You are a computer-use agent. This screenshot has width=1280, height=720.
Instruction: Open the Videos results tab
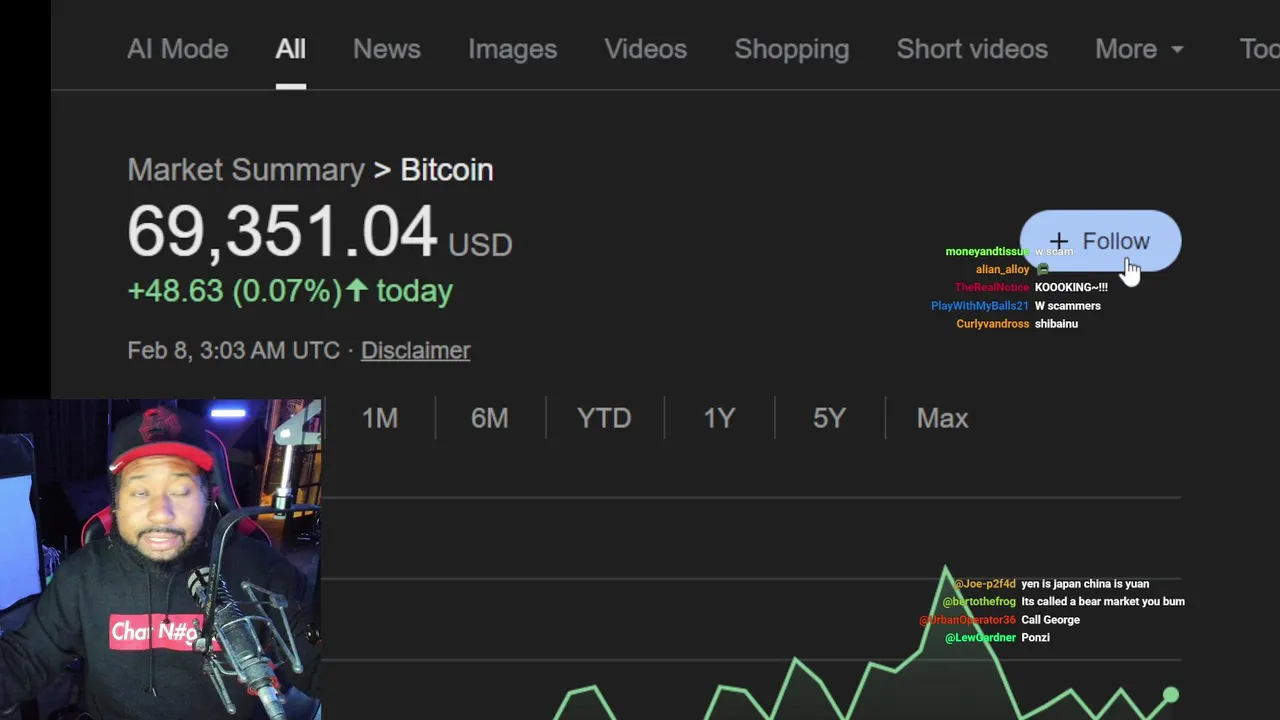645,49
